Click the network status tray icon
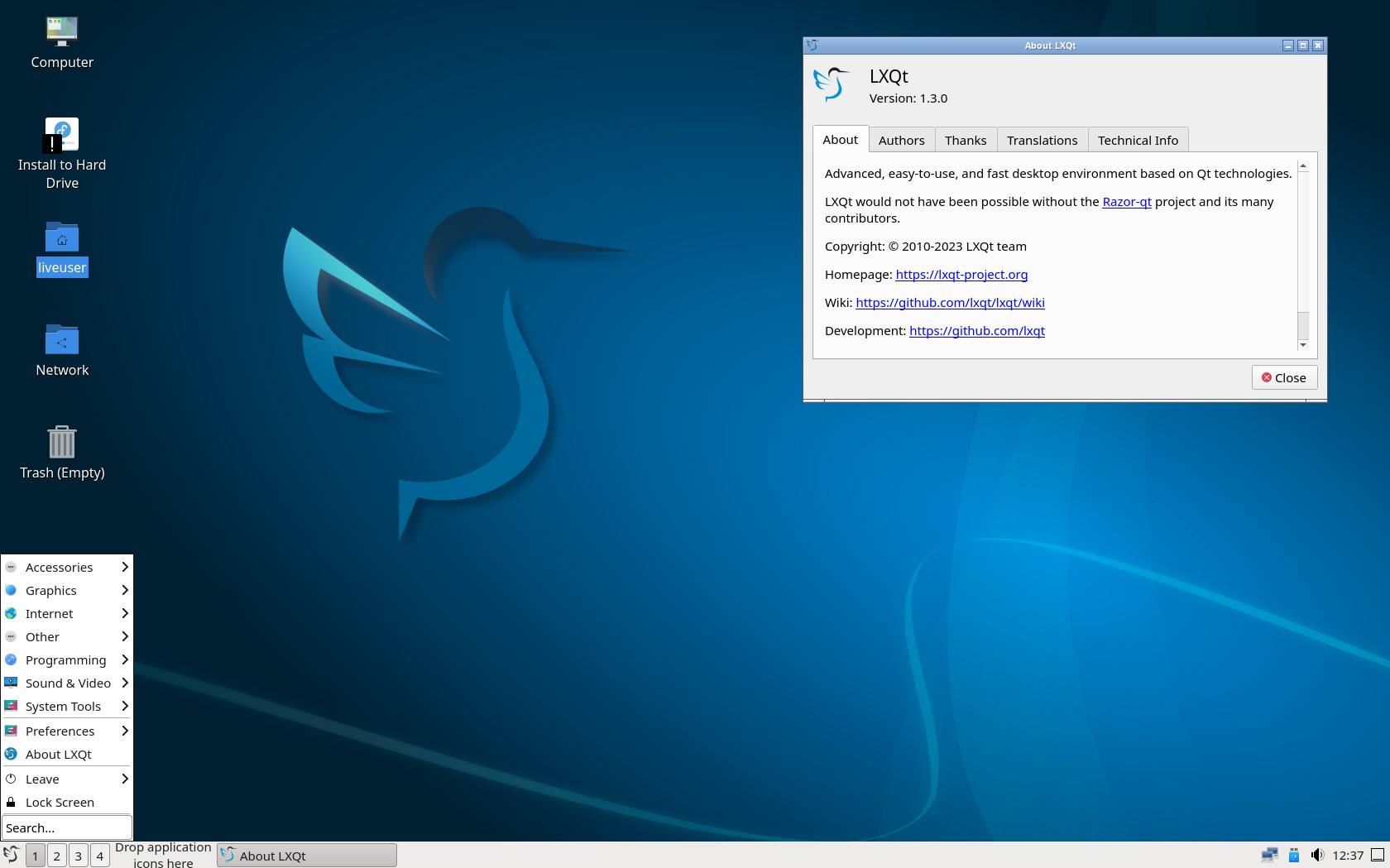Image resolution: width=1390 pixels, height=868 pixels. tap(1270, 855)
